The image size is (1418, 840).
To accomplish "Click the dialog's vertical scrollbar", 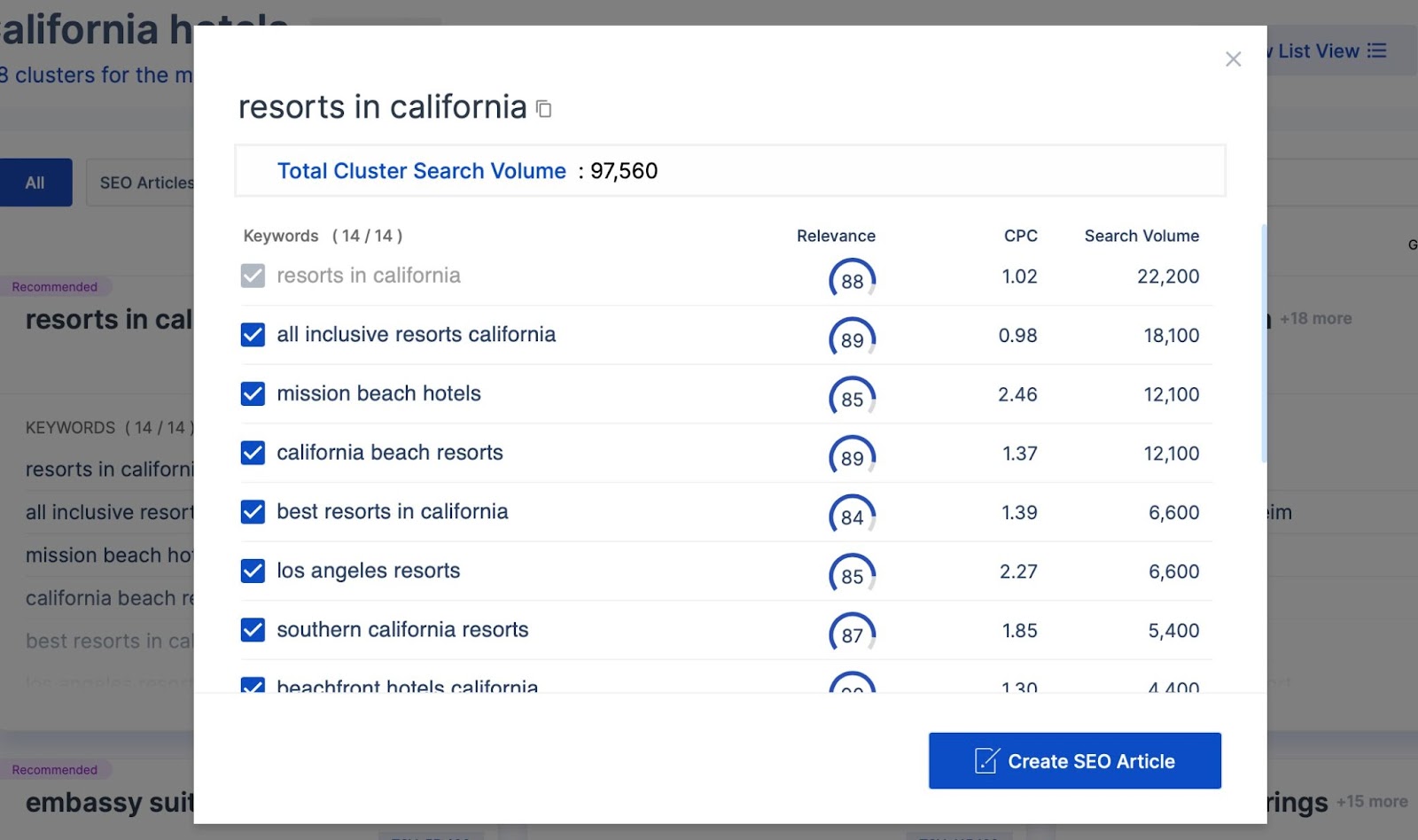I will coord(1263,344).
